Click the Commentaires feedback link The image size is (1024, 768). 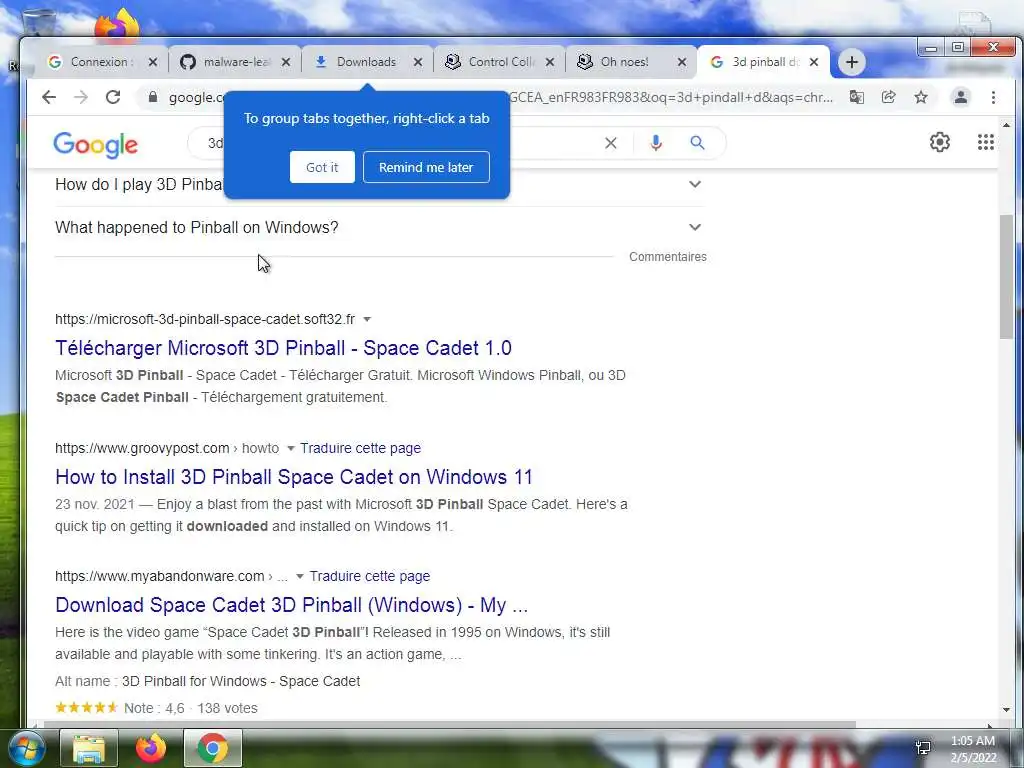click(x=667, y=257)
